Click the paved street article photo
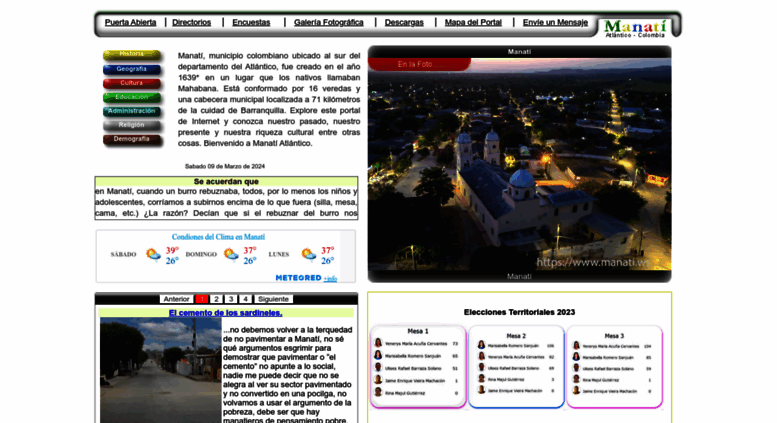Screen dimensions: 777x423 point(161,370)
